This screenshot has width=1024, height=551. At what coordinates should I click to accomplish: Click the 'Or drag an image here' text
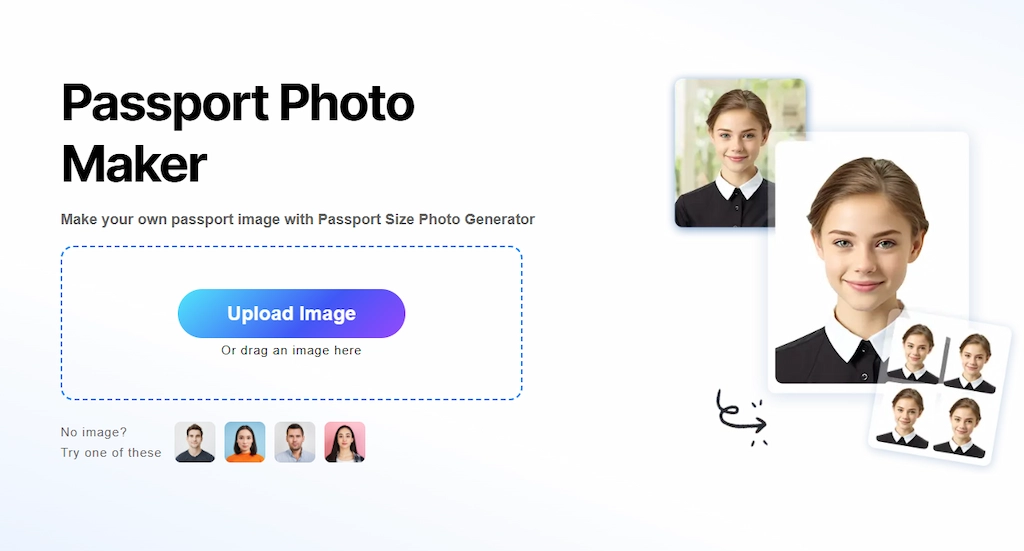point(291,351)
